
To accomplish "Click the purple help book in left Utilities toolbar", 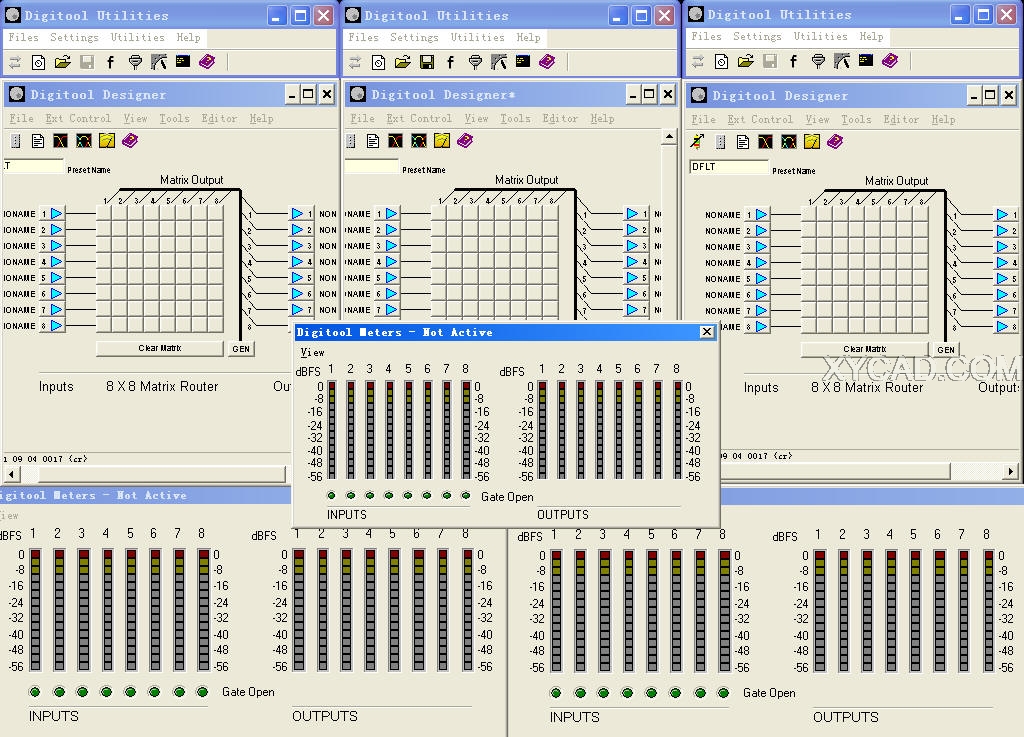I will coord(207,61).
